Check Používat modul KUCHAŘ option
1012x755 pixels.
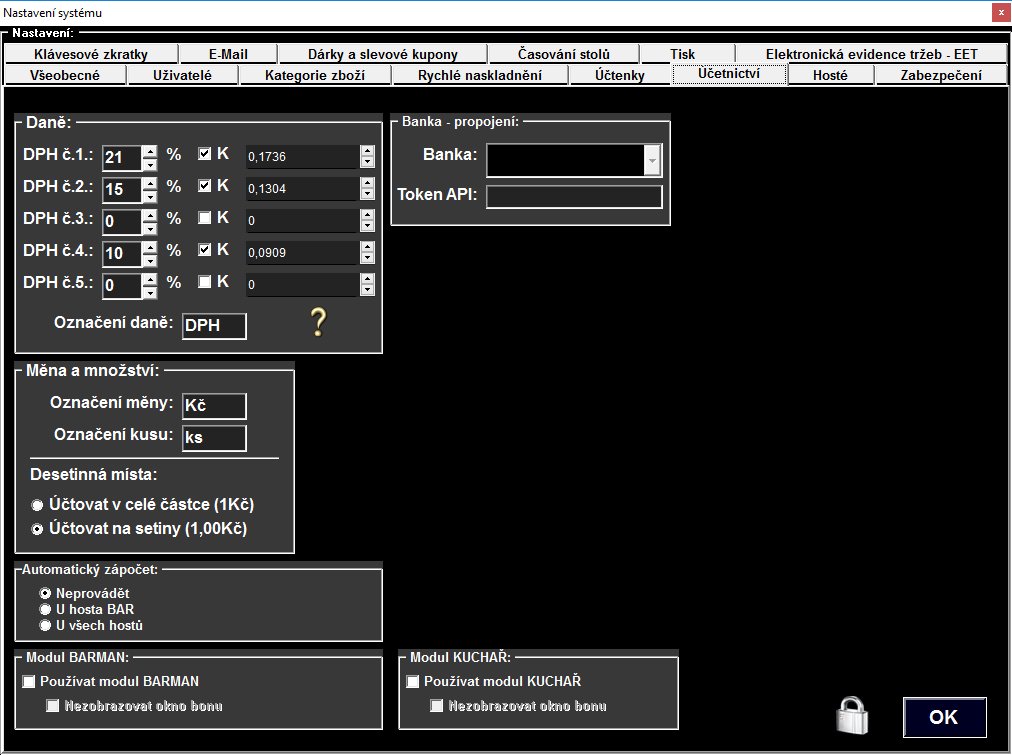pos(412,682)
